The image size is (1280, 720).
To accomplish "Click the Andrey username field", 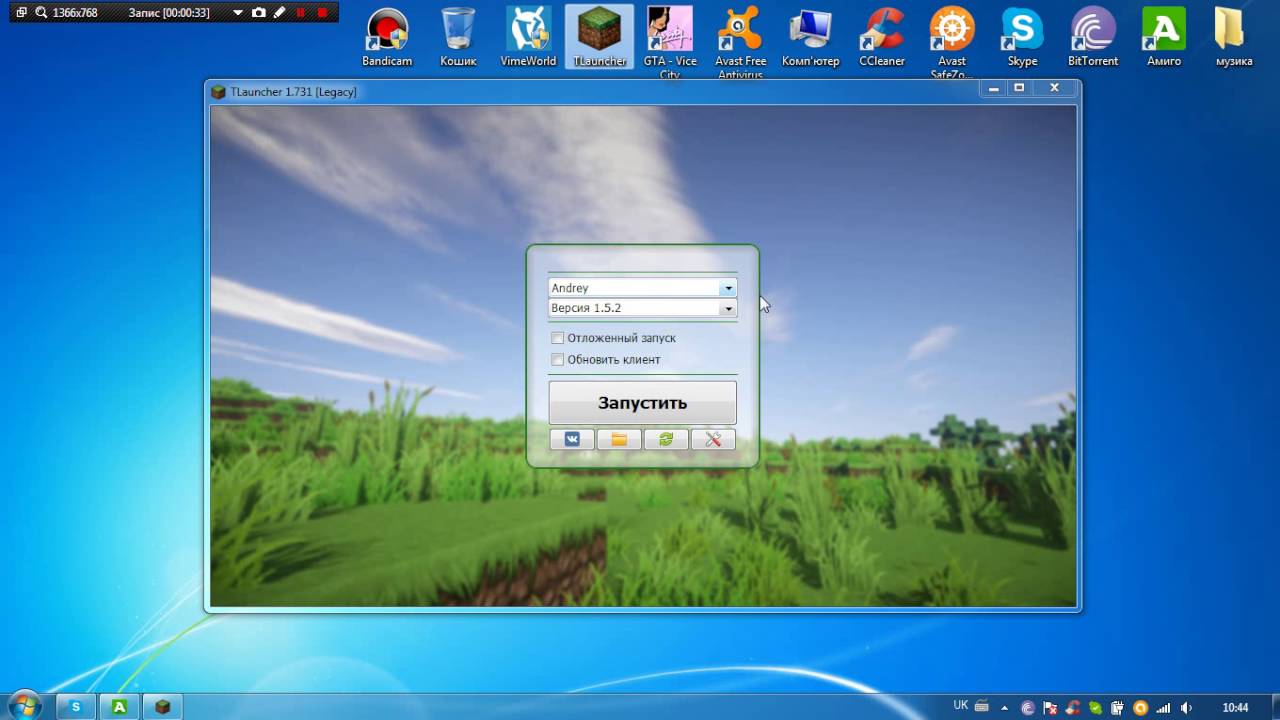I will [634, 288].
